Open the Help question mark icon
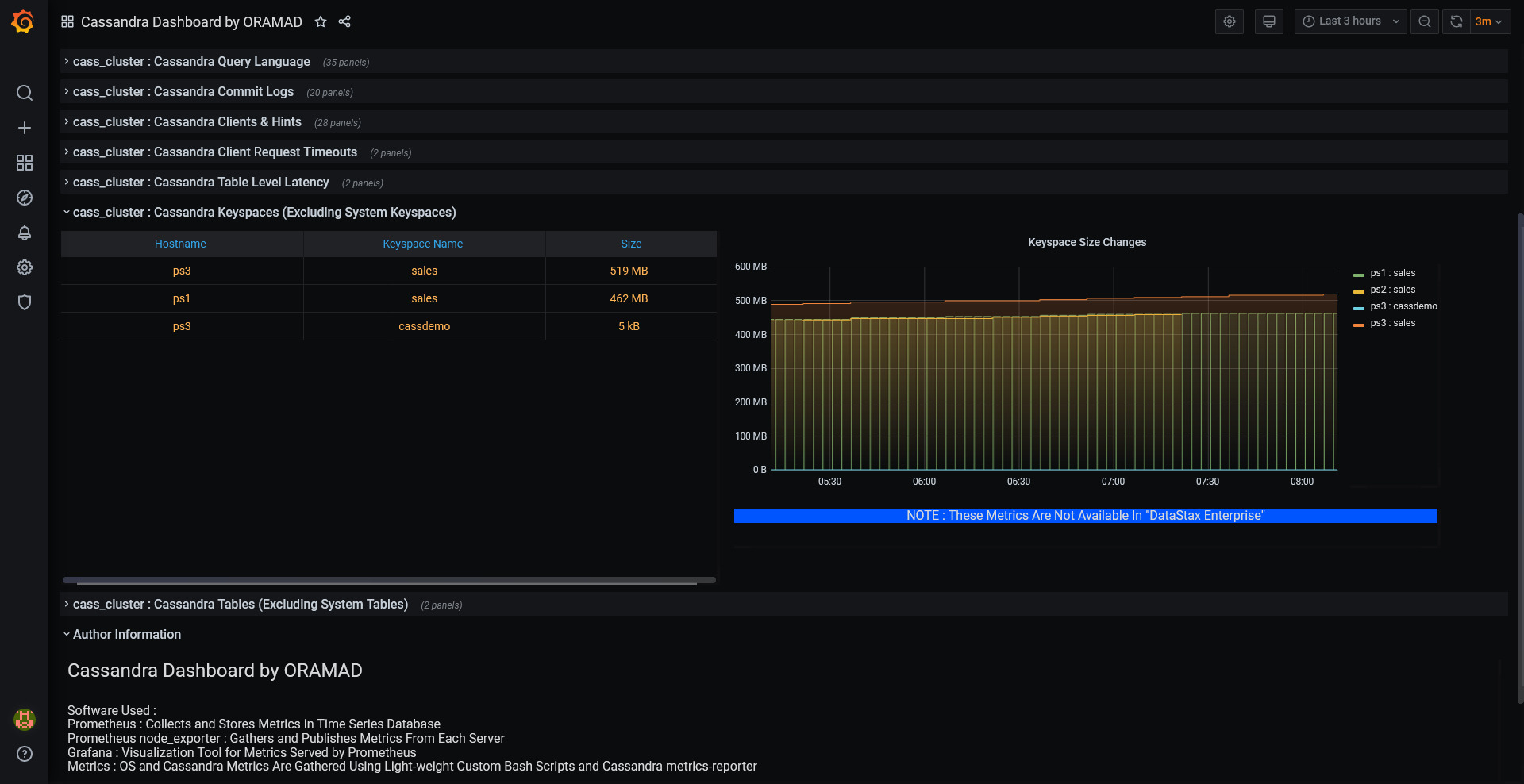Image resolution: width=1524 pixels, height=784 pixels. [x=25, y=754]
